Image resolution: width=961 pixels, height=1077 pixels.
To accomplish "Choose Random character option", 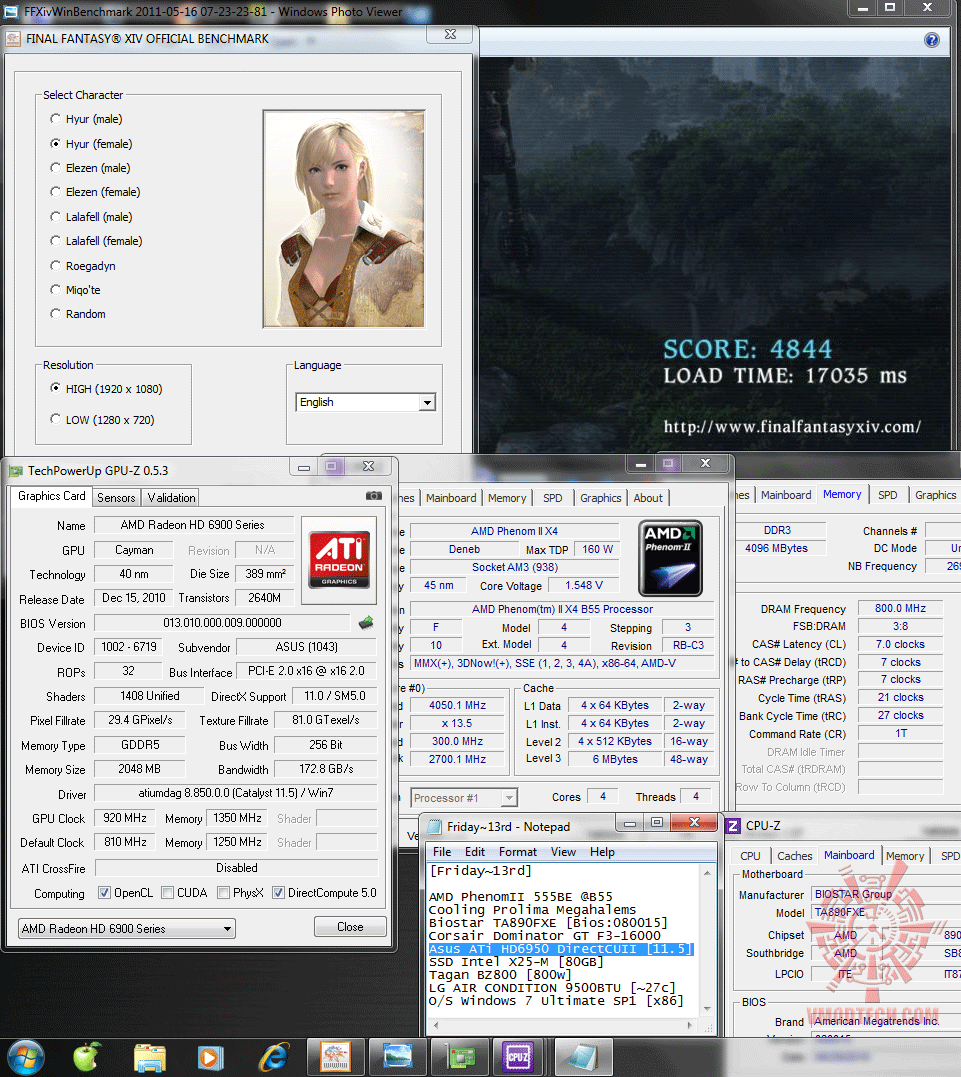I will coord(78,314).
